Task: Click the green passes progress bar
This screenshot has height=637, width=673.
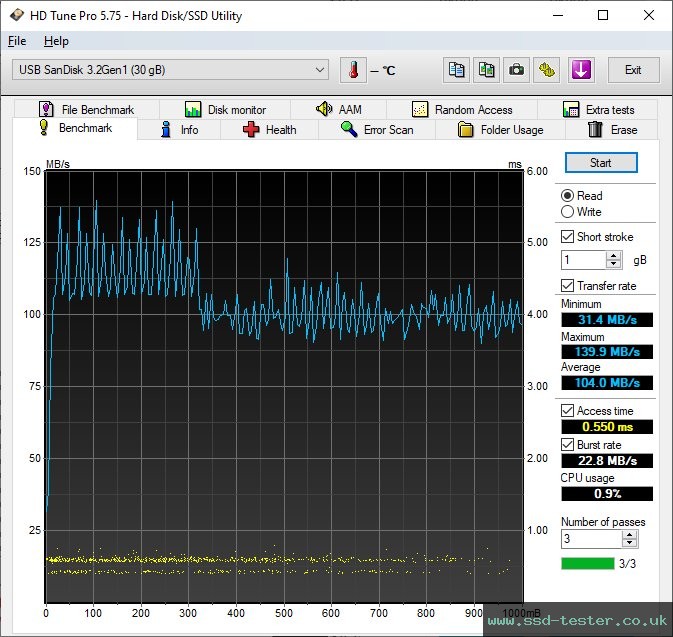Action: (x=588, y=563)
